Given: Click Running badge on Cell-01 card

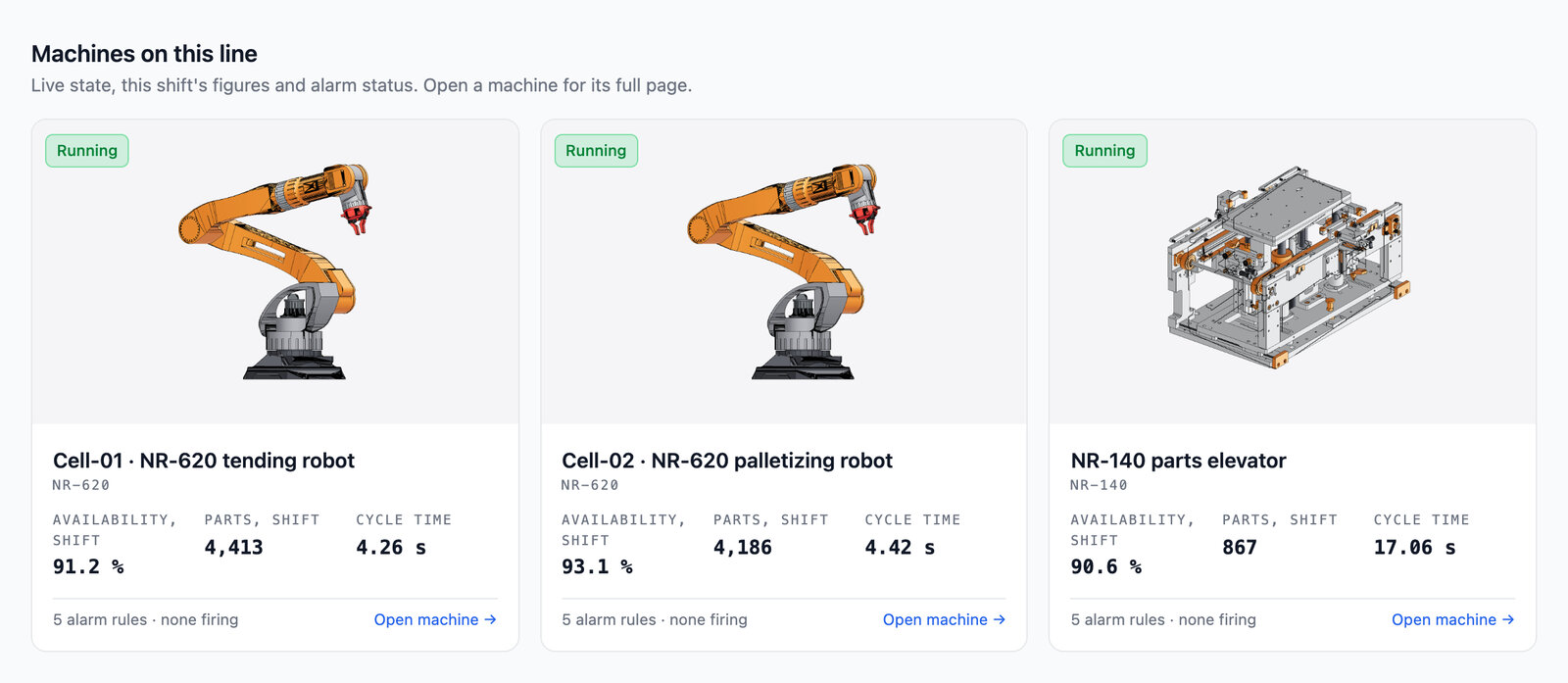Looking at the screenshot, I should 87,151.
